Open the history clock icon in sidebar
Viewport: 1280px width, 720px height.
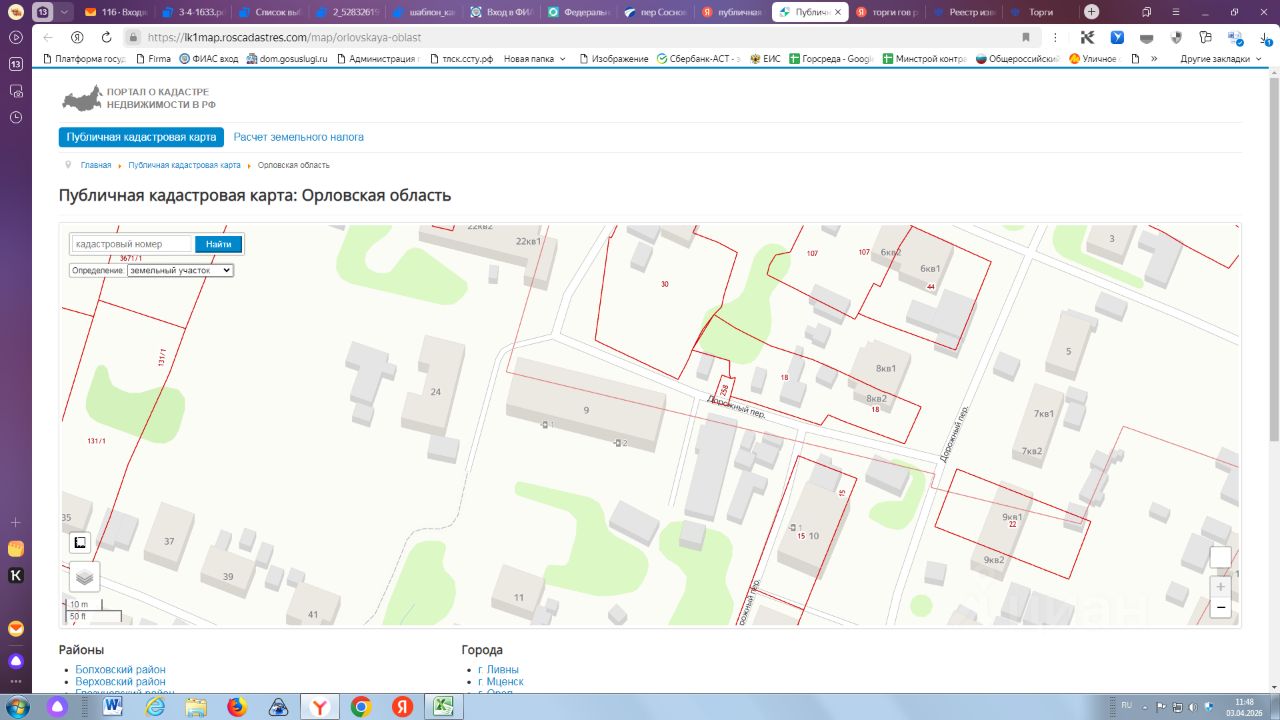click(16, 117)
